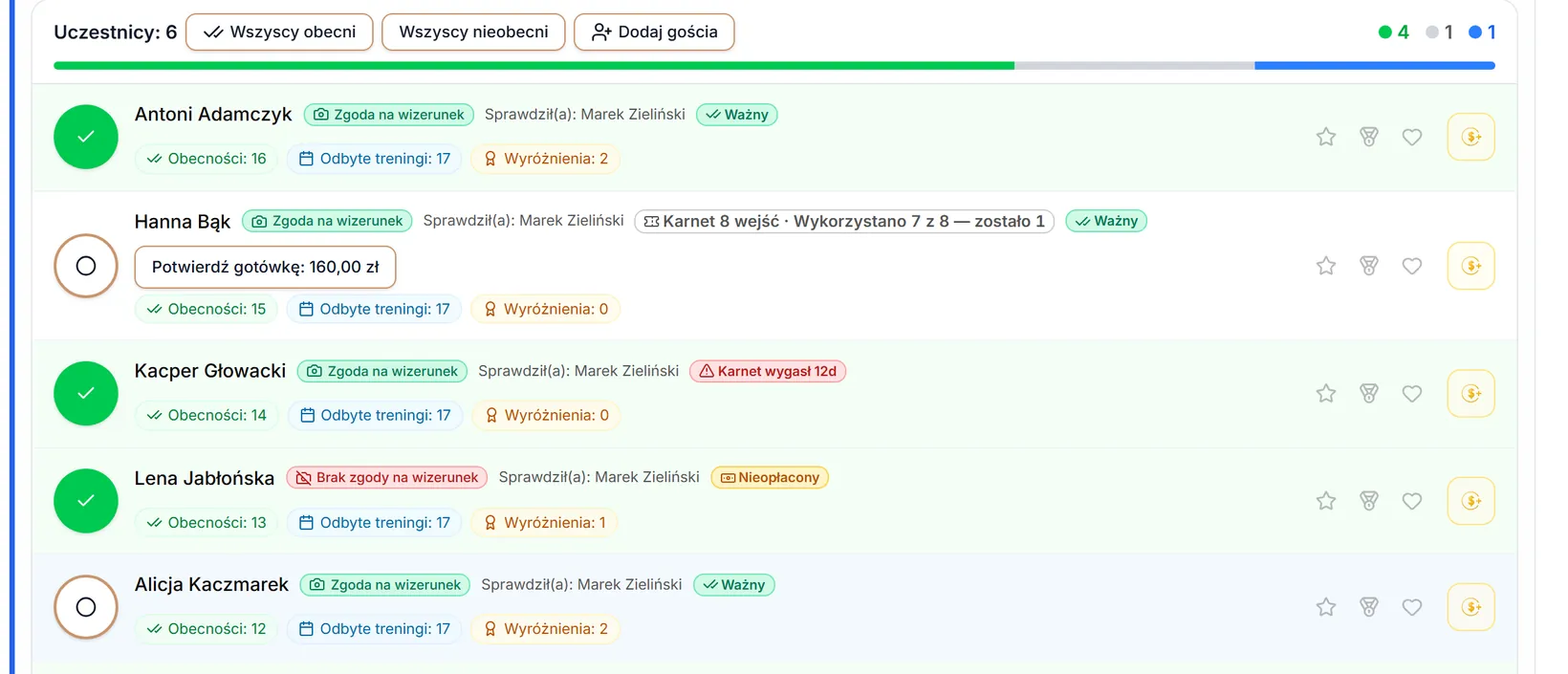Click name 'Hanna Bąk'

tap(183, 222)
